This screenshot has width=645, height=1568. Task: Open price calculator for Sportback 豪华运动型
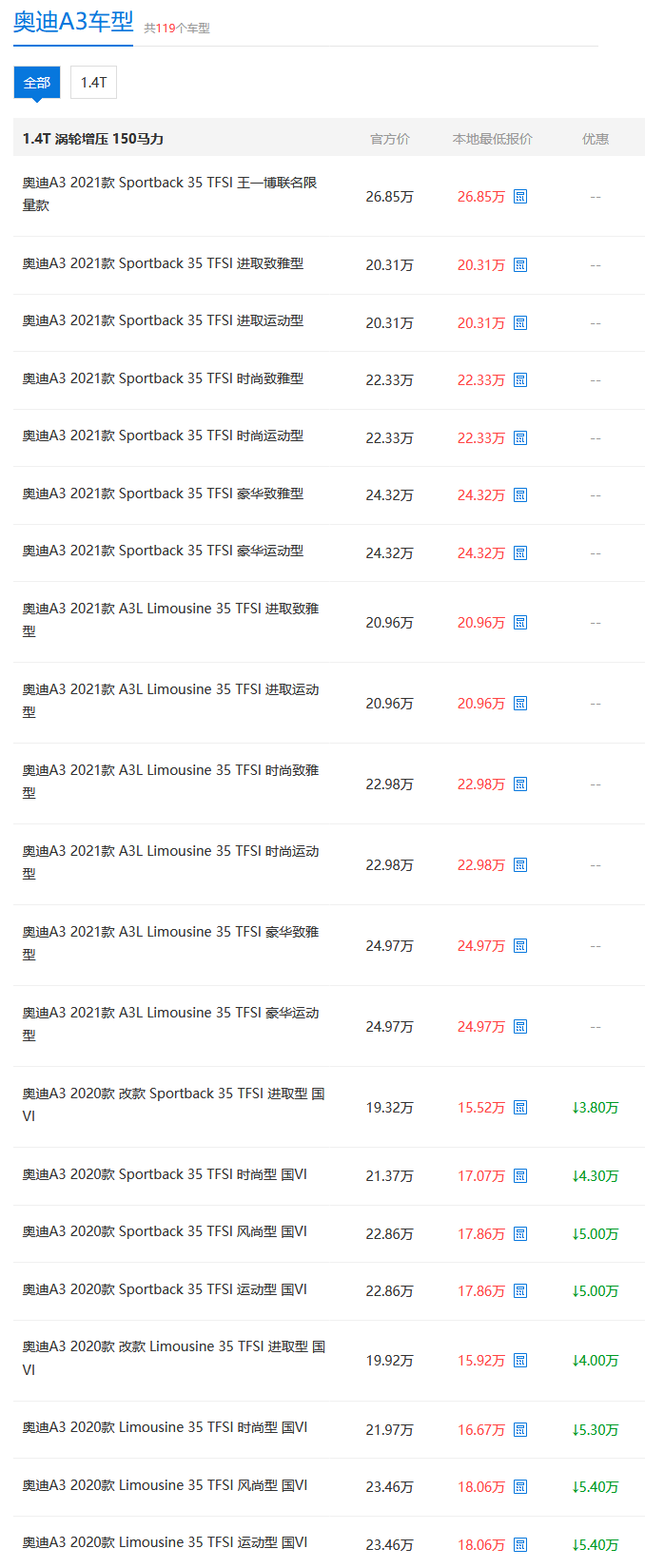(520, 553)
